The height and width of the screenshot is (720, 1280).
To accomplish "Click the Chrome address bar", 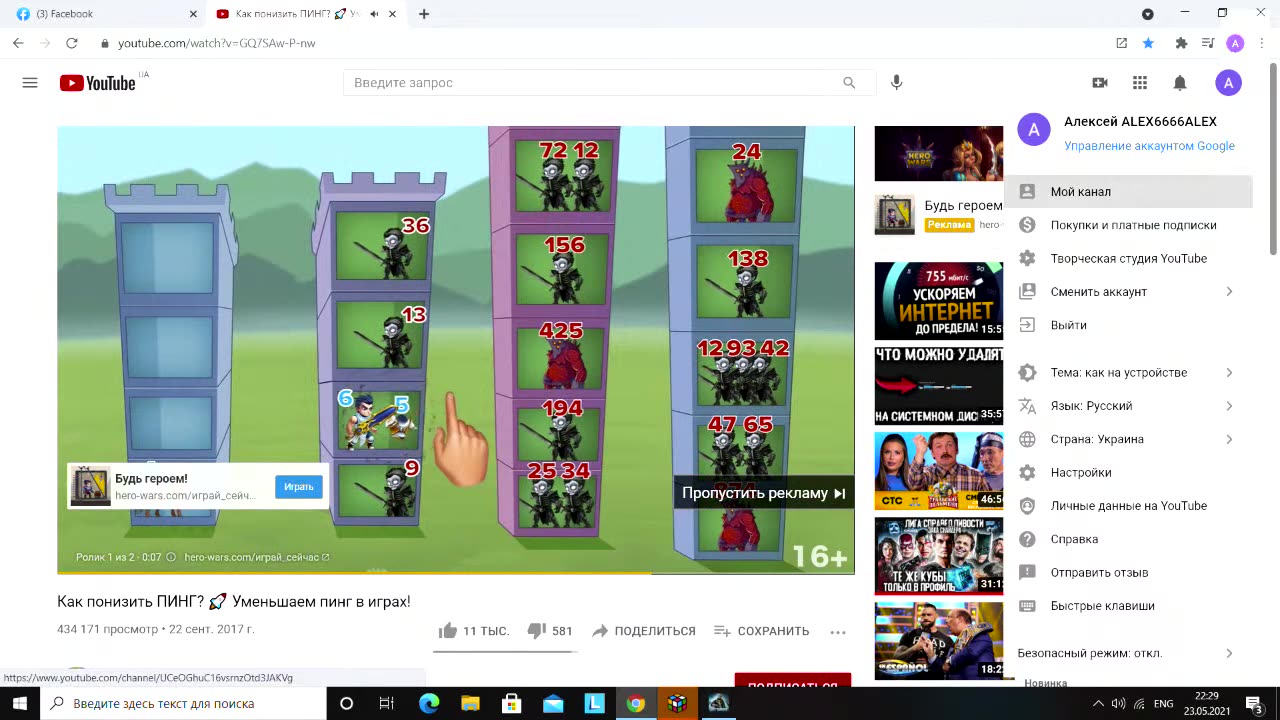I will coord(600,43).
